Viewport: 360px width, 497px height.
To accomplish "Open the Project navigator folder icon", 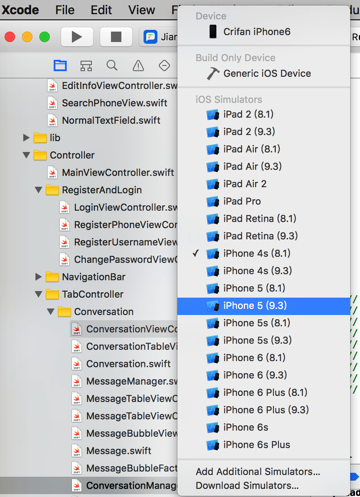I will click(60, 65).
